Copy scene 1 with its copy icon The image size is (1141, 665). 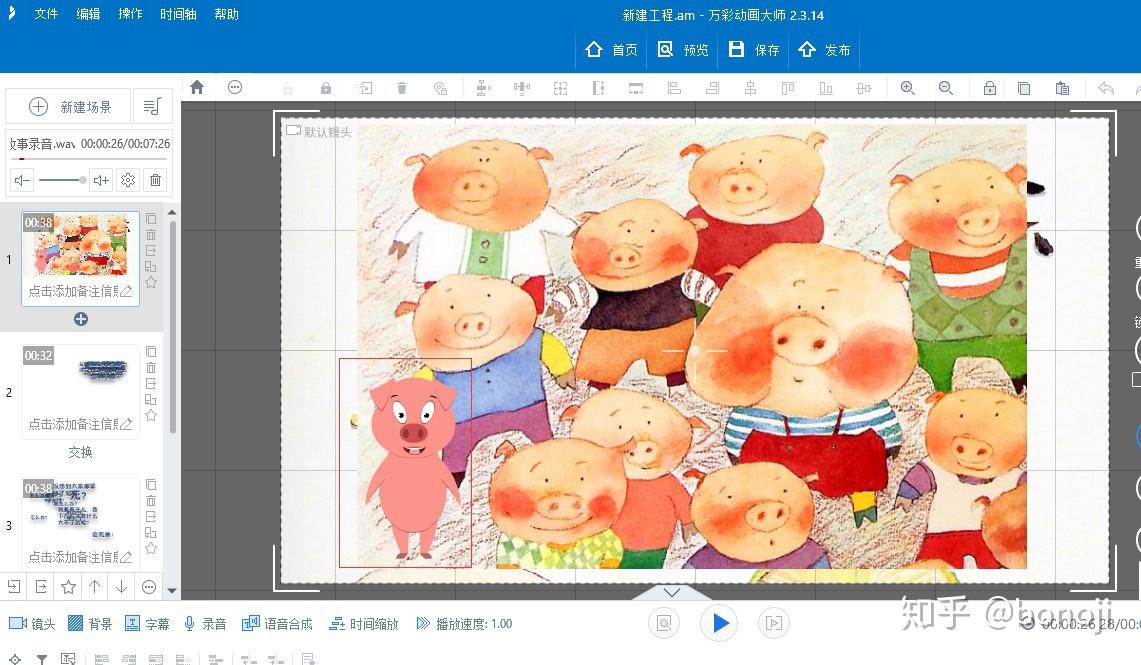151,218
